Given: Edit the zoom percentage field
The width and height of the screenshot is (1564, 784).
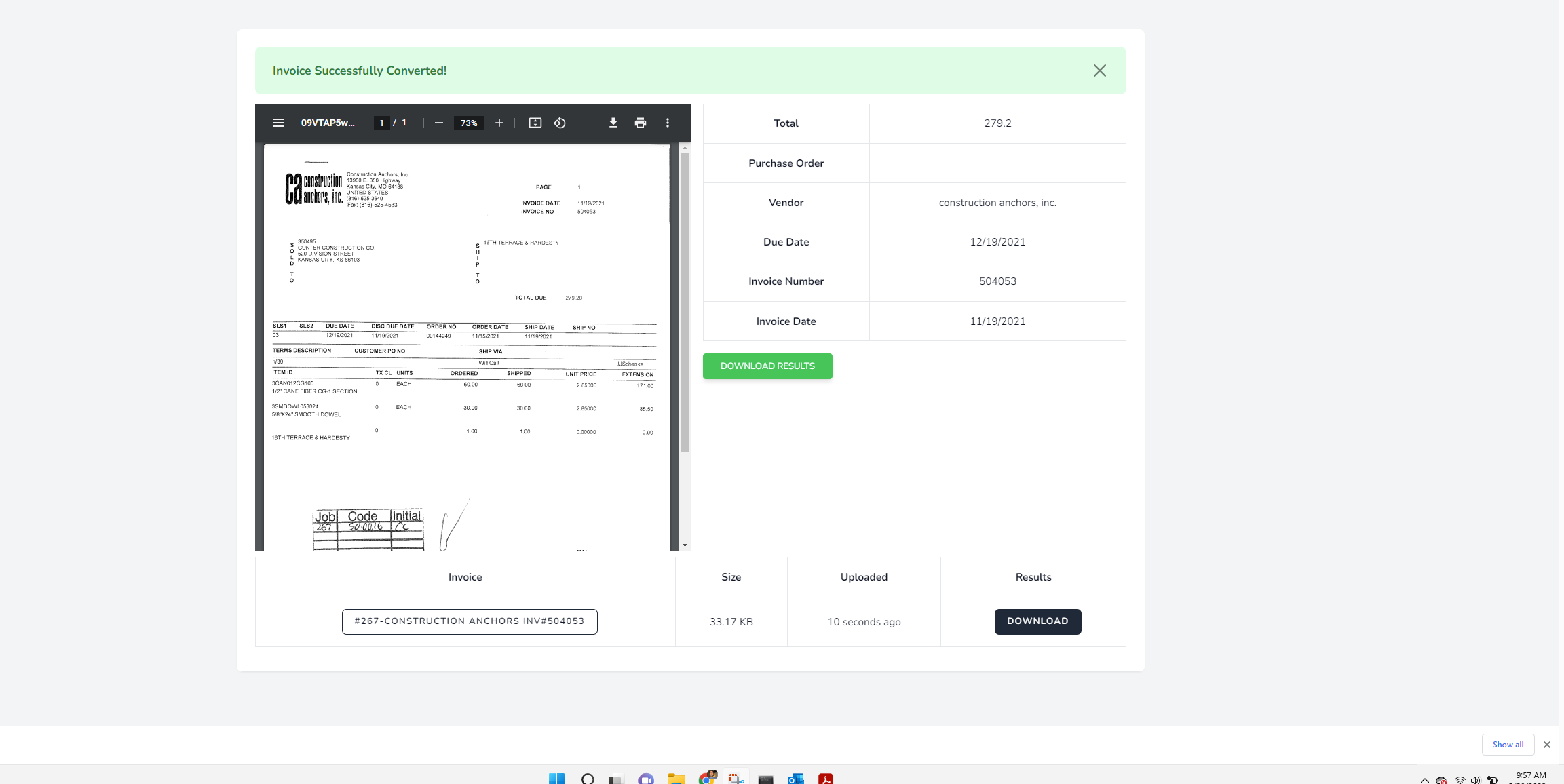Looking at the screenshot, I should (x=469, y=123).
